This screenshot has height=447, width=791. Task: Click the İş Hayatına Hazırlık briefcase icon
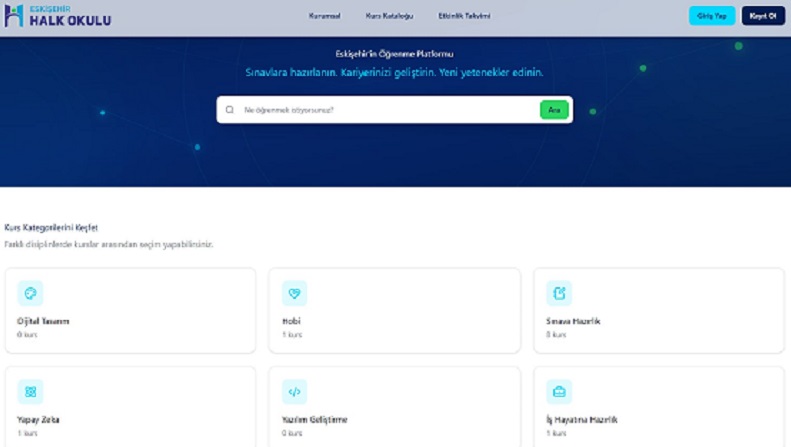pos(559,392)
